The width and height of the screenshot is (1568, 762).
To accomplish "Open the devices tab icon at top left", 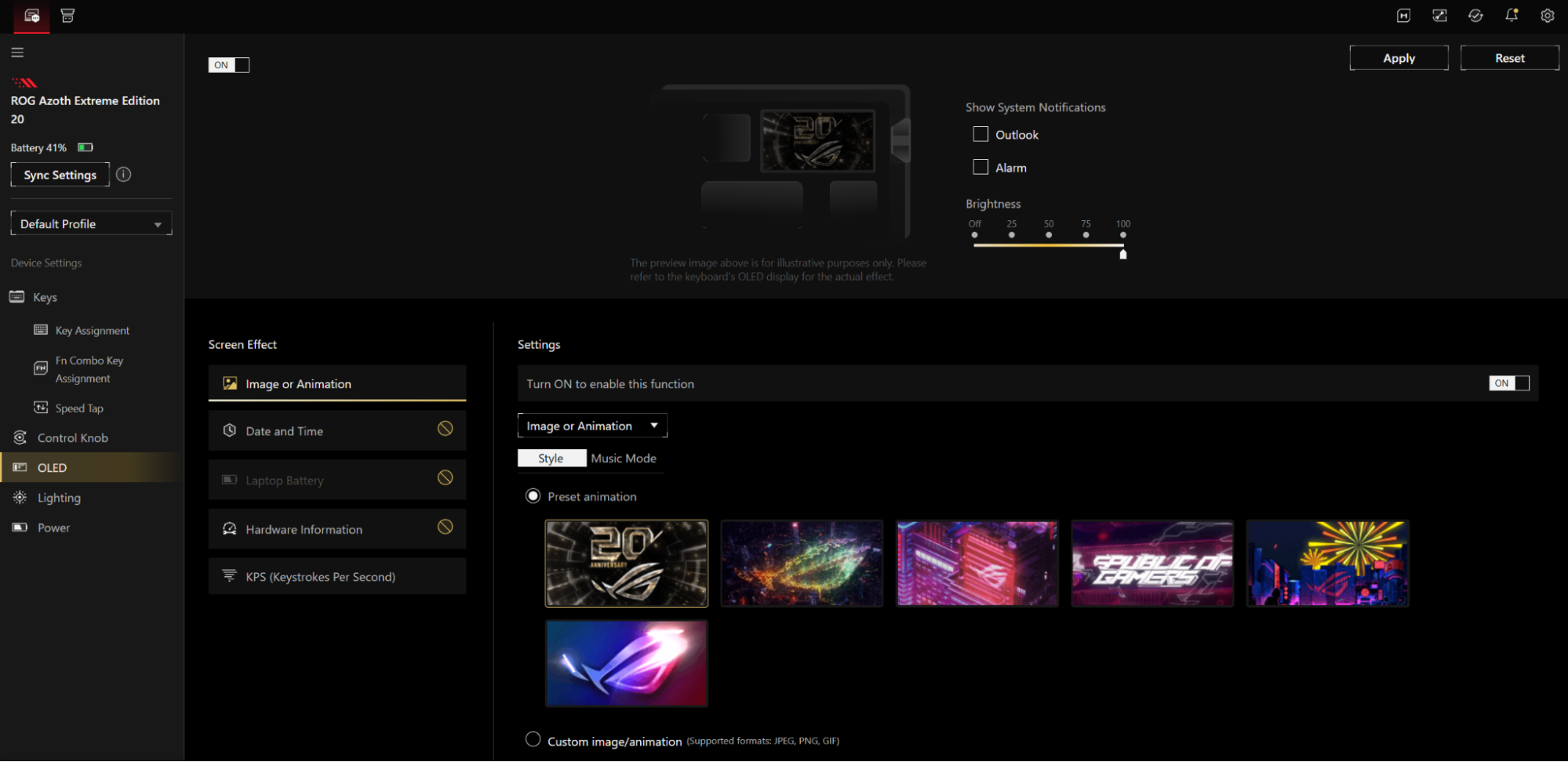I will pos(31,16).
